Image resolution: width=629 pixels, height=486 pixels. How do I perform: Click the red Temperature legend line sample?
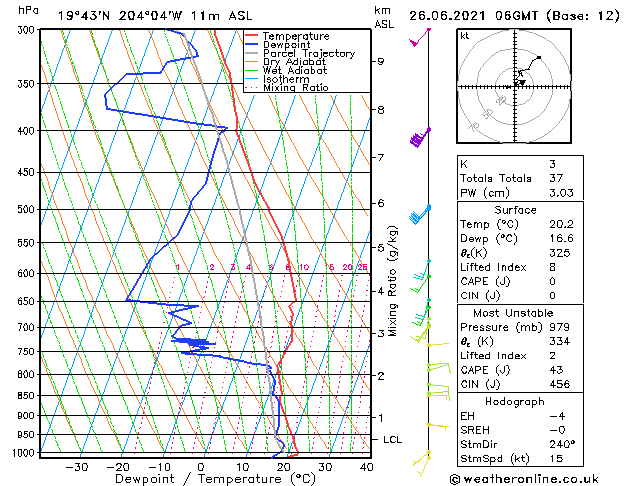[251, 36]
